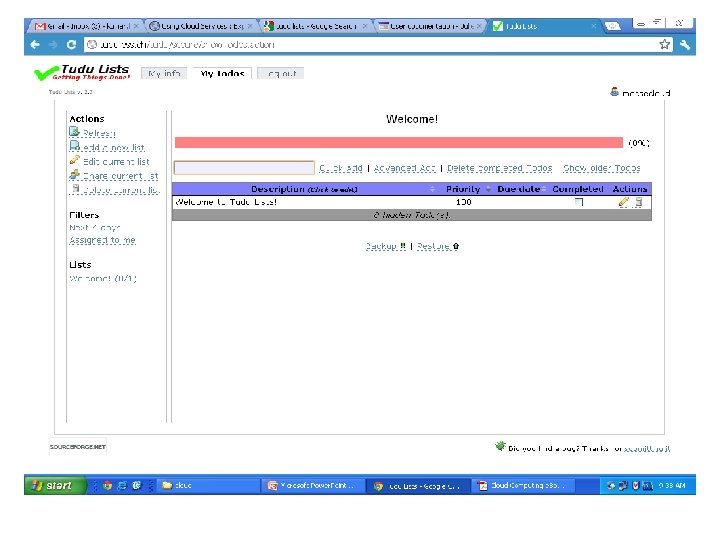Open the My info tab

(x=164, y=73)
